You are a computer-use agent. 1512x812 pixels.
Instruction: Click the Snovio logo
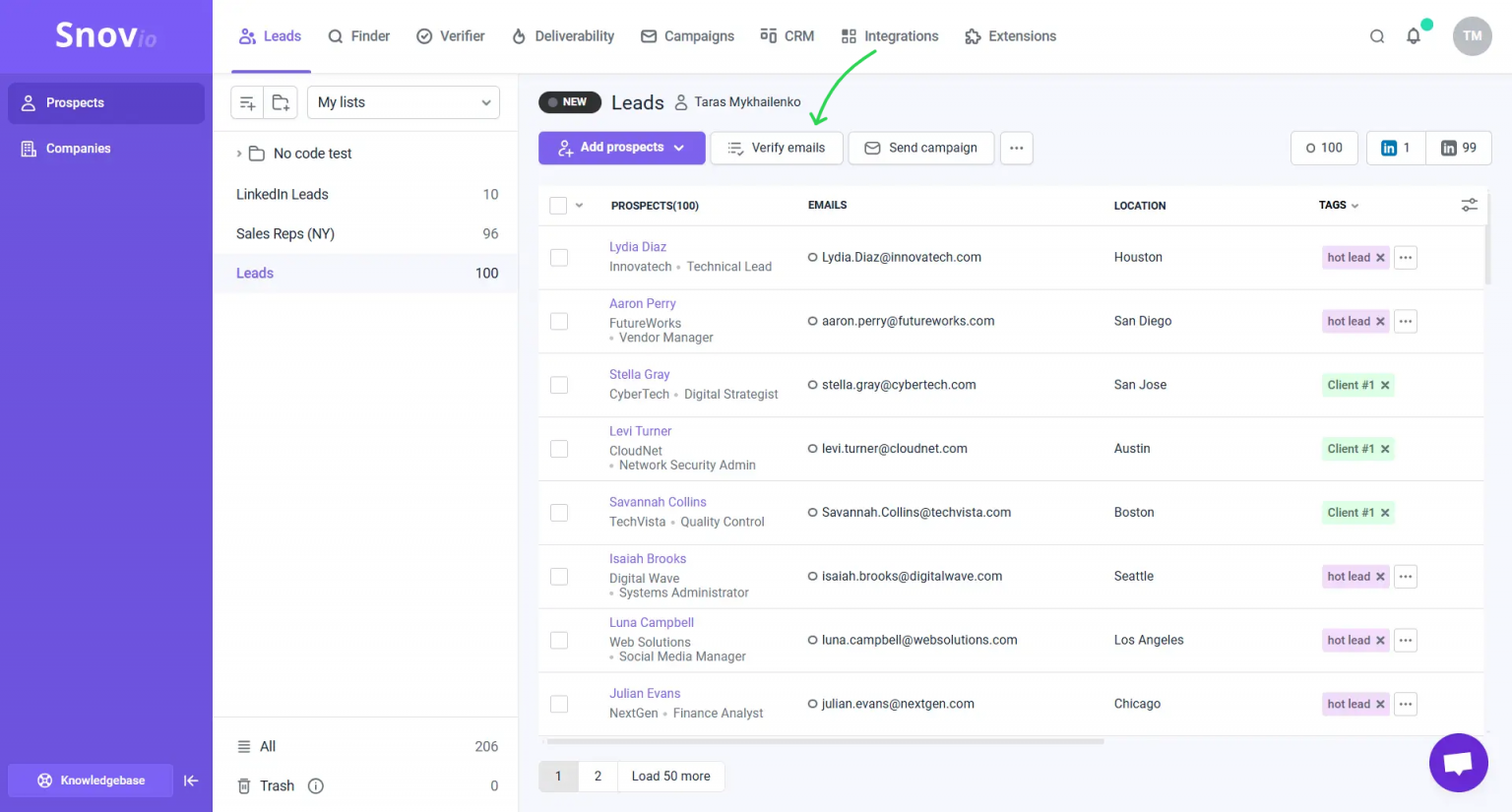point(105,35)
